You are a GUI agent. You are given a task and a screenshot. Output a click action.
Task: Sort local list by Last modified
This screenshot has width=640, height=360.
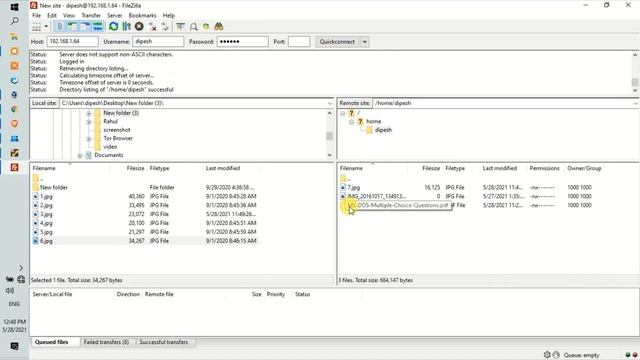tap(223, 168)
